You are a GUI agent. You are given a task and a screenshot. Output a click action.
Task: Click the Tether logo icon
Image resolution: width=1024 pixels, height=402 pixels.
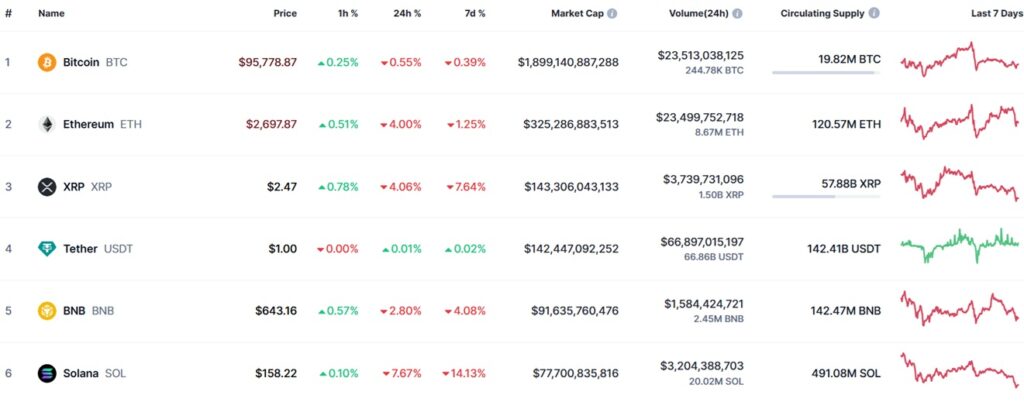tap(46, 248)
